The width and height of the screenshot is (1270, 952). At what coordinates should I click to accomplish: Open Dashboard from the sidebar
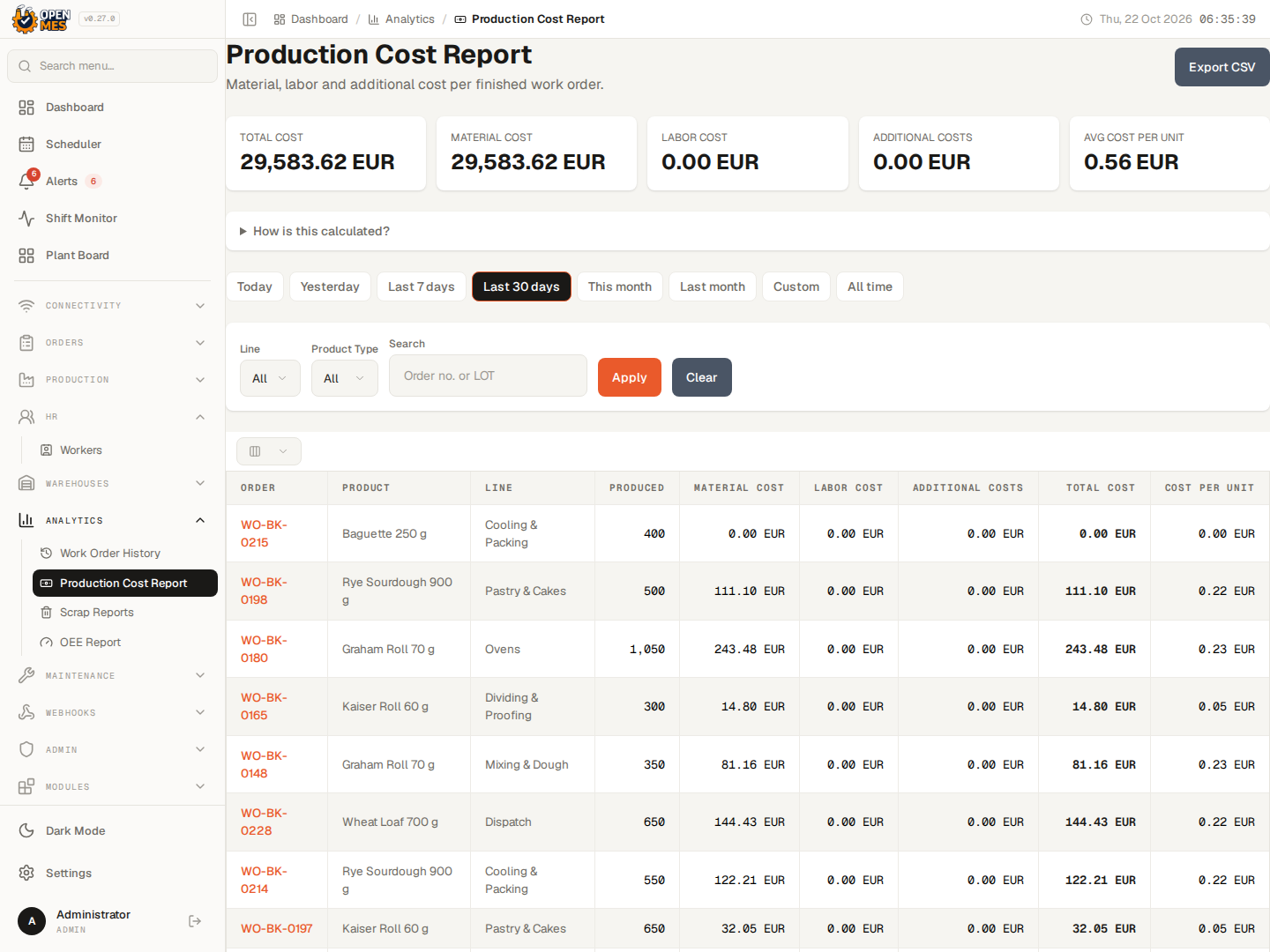coord(112,108)
